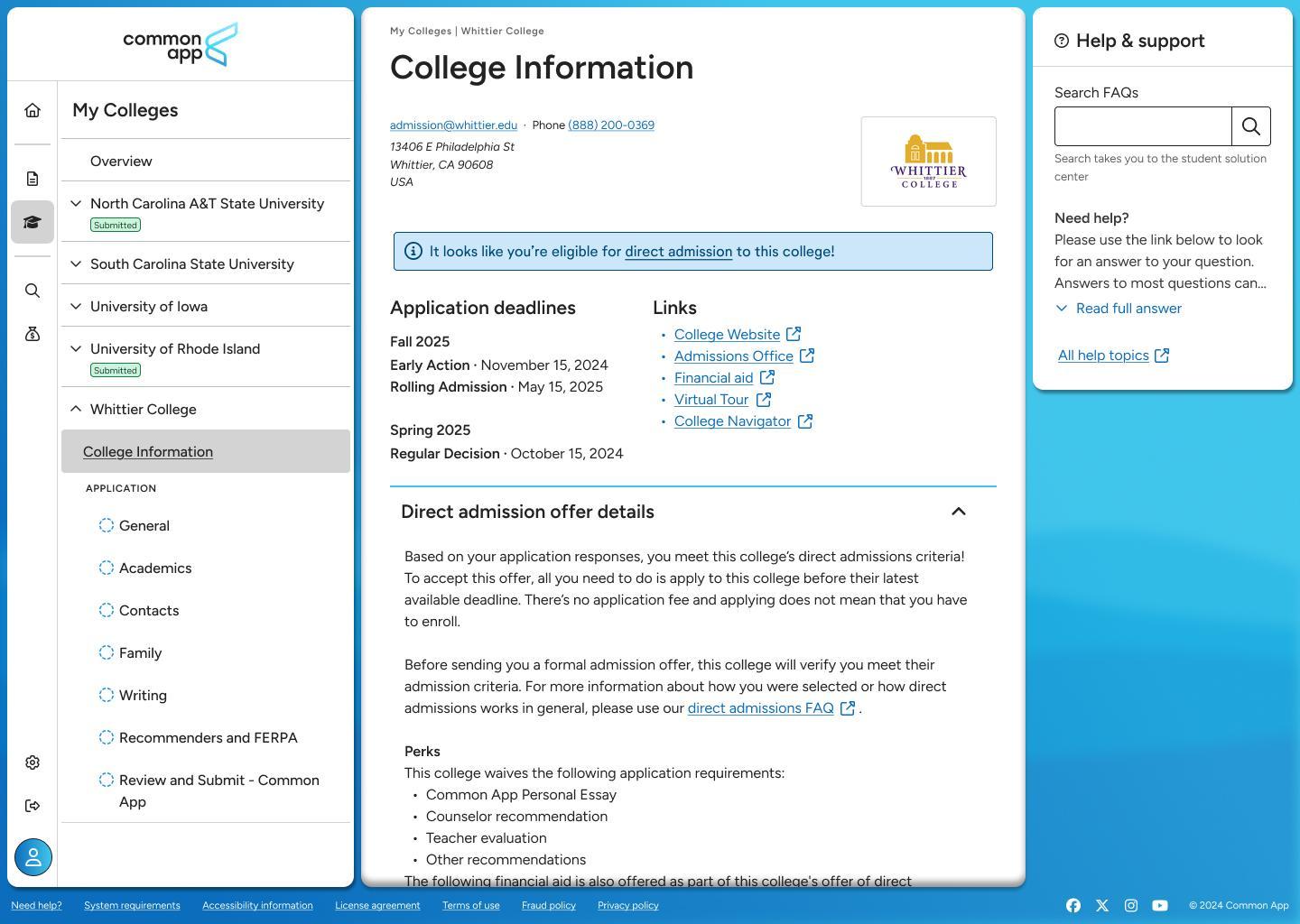
Task: Collapse Direct admission offer details
Action: coord(959,512)
